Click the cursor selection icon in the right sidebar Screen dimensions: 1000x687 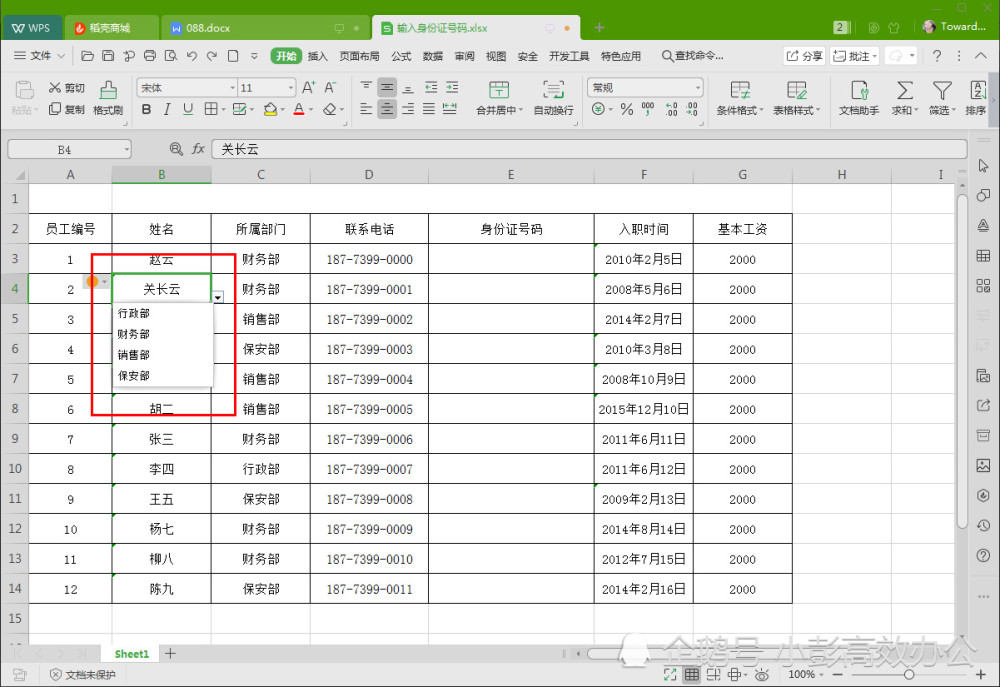[x=983, y=166]
